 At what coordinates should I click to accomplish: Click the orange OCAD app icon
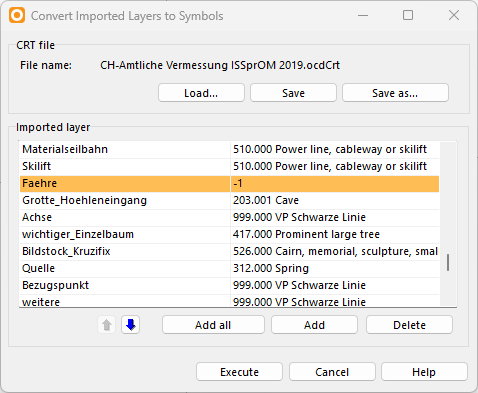pos(17,15)
